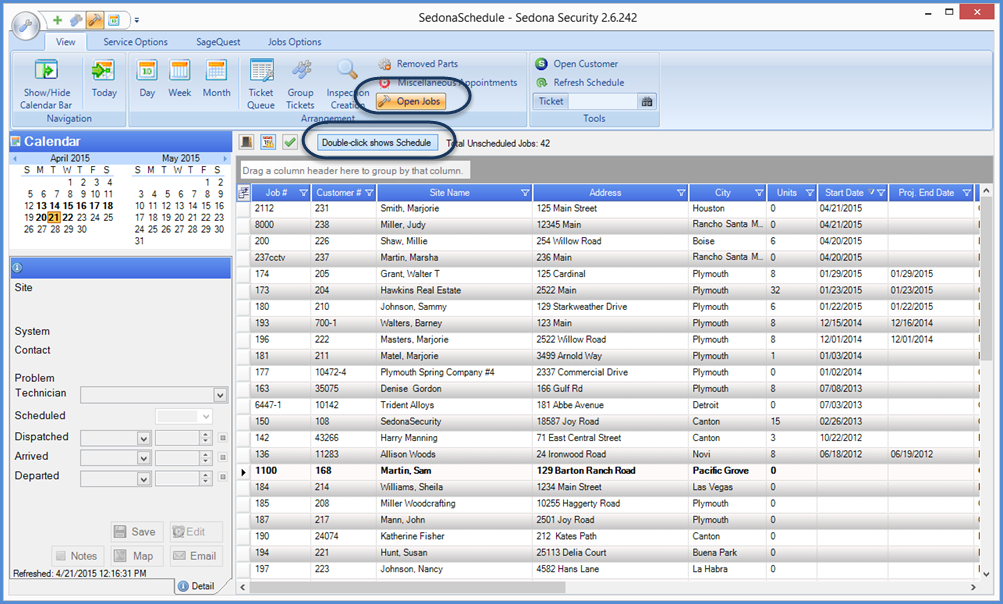Click the dark book icon above grid

click(246, 142)
